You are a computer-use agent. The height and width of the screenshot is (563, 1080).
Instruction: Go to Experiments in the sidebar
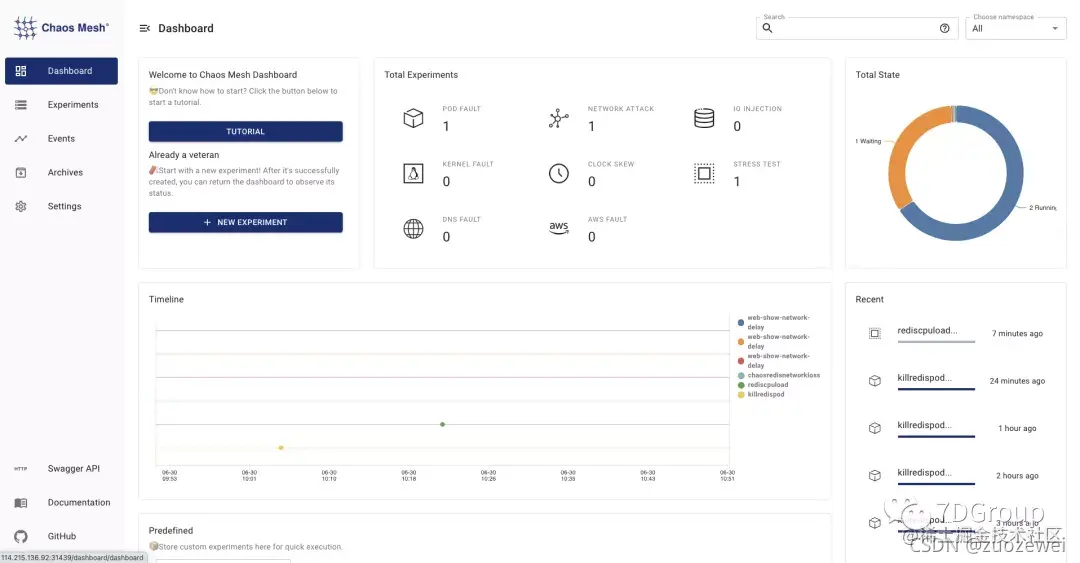[x=61, y=105]
